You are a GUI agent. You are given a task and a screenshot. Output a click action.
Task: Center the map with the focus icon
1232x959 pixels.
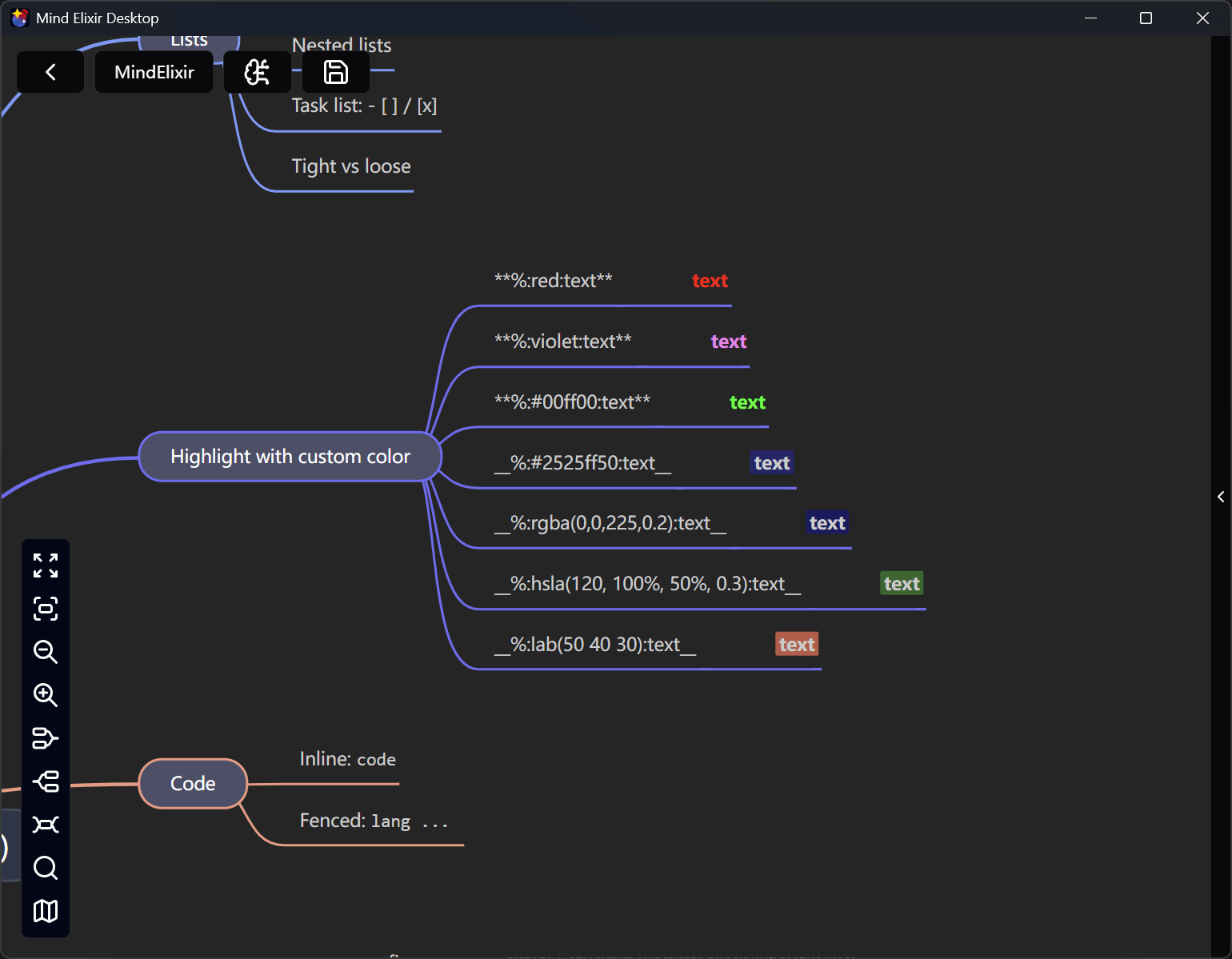pyautogui.click(x=46, y=609)
